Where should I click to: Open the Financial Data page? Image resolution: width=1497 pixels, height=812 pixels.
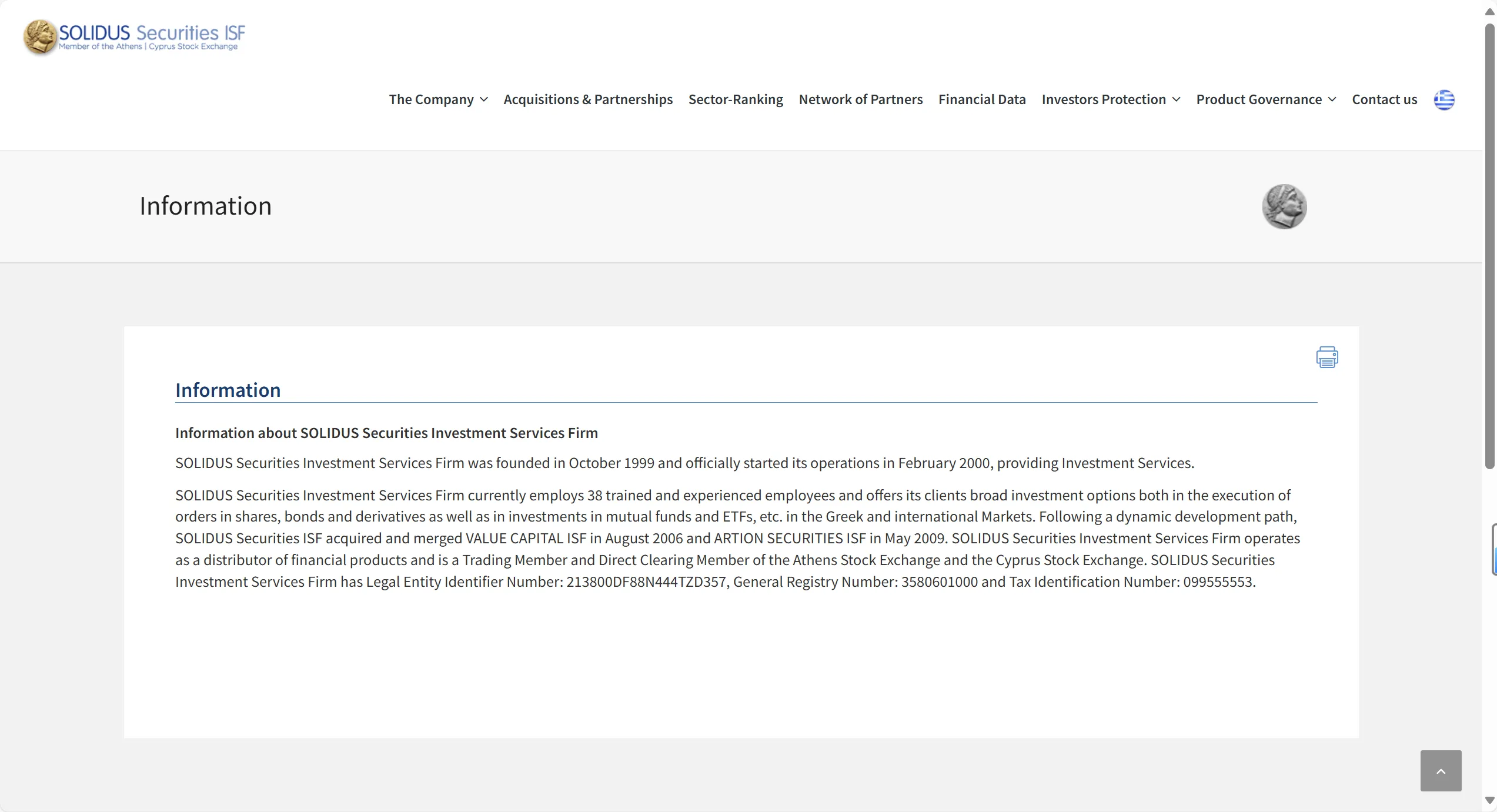[x=982, y=99]
